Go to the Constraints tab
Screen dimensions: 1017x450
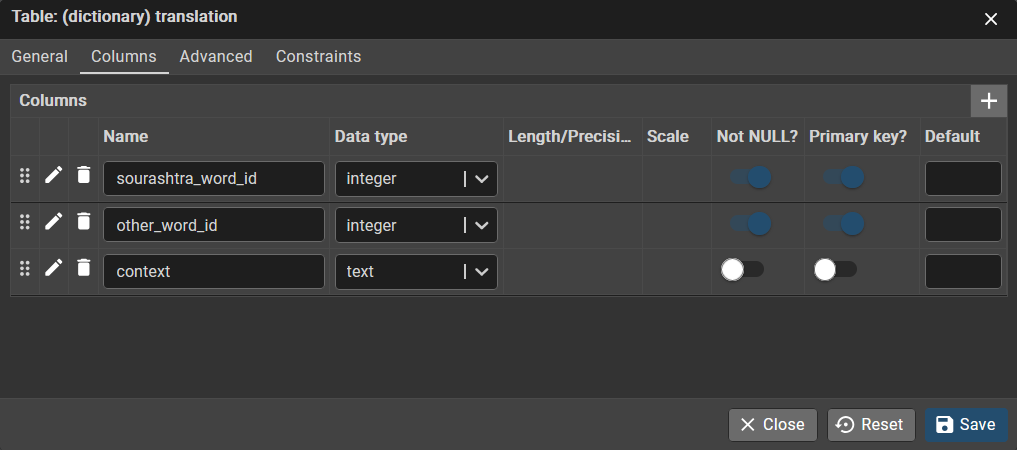(x=318, y=56)
